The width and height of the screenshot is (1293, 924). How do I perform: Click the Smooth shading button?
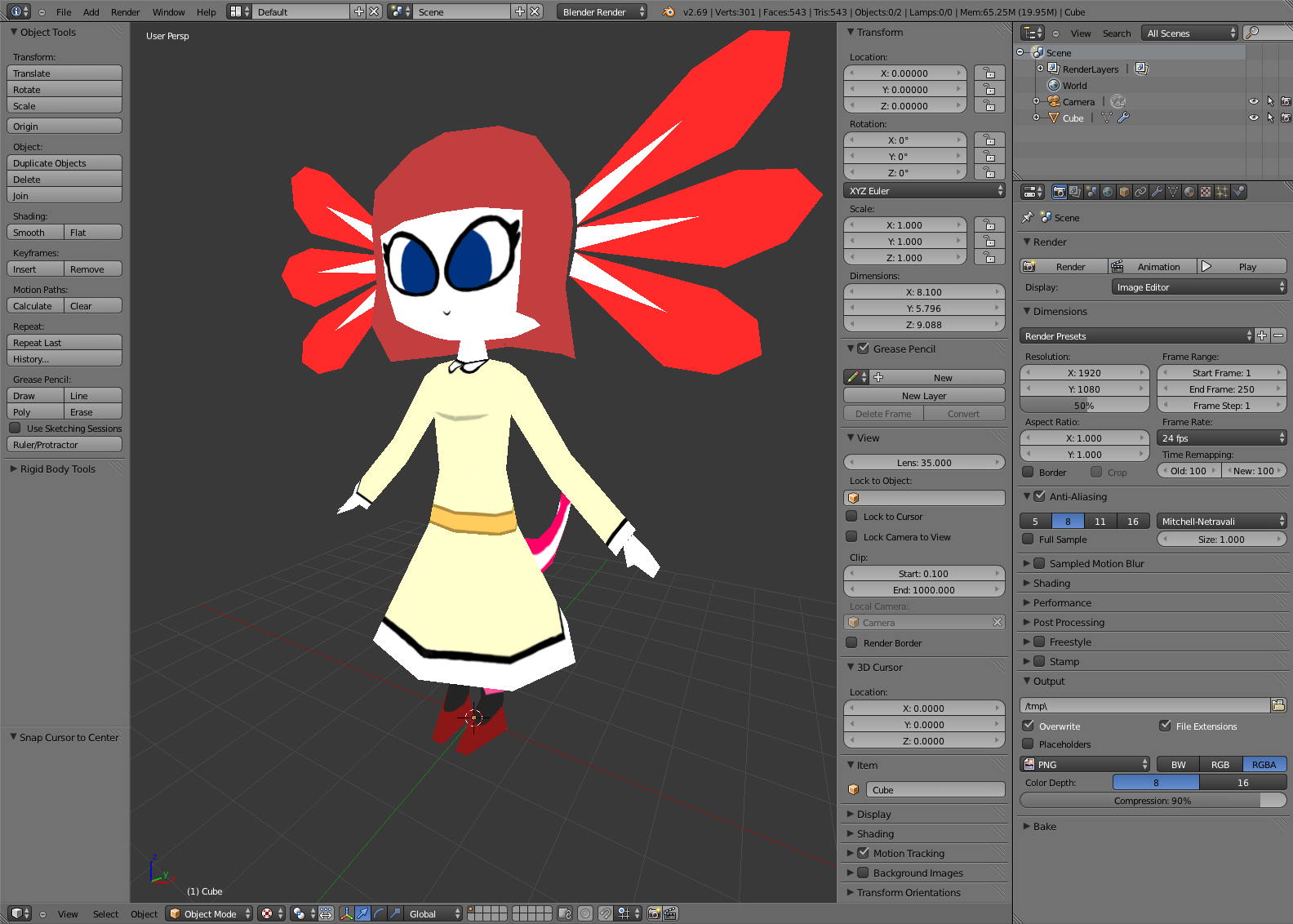pyautogui.click(x=35, y=233)
